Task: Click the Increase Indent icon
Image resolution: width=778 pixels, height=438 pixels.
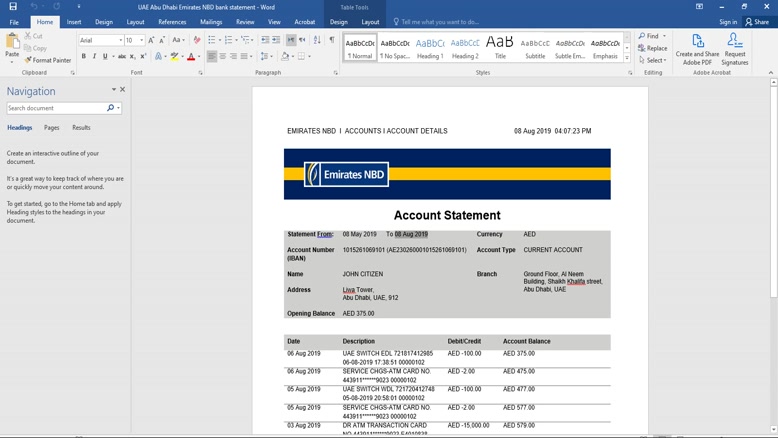Action: (276, 40)
